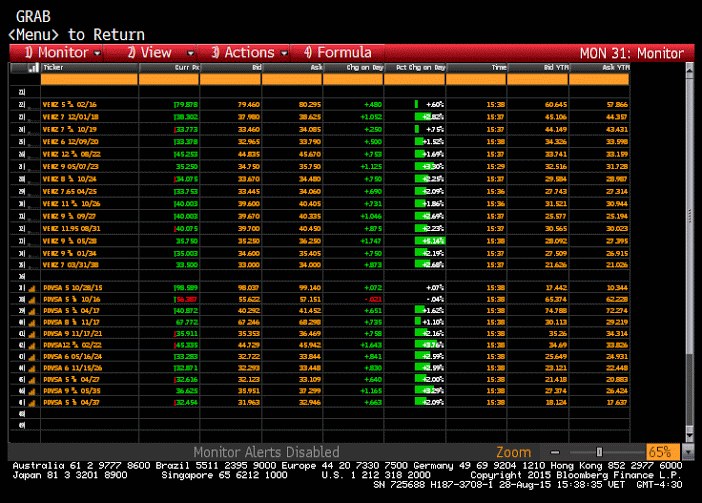The height and width of the screenshot is (503, 702).
Task: Click chart icon beside PDVSA 9 05/35 row
Action: coord(32,392)
